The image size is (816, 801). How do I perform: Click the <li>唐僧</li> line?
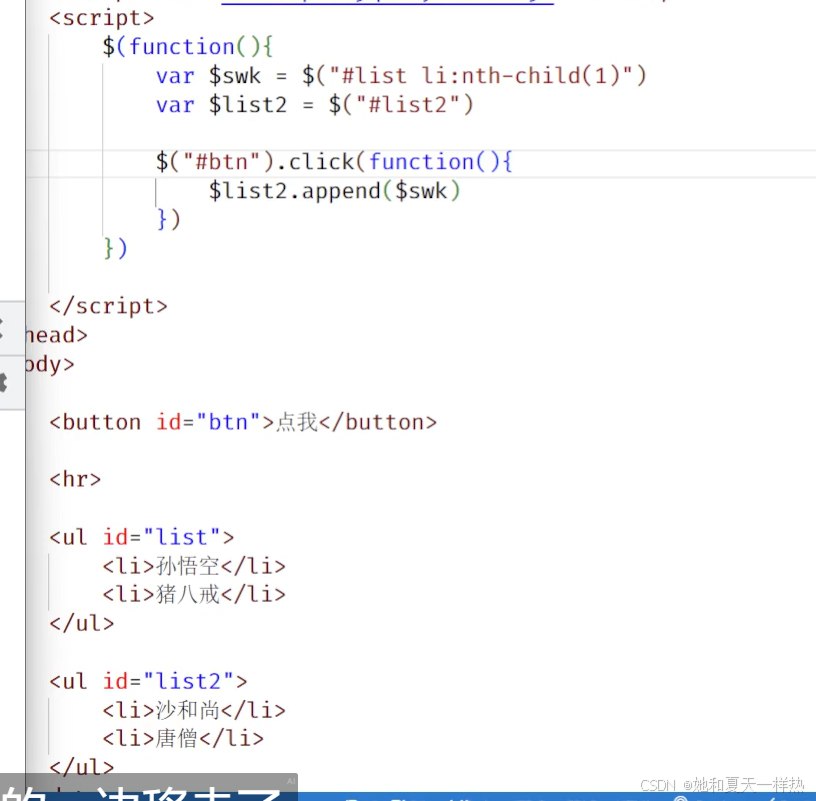pos(183,739)
